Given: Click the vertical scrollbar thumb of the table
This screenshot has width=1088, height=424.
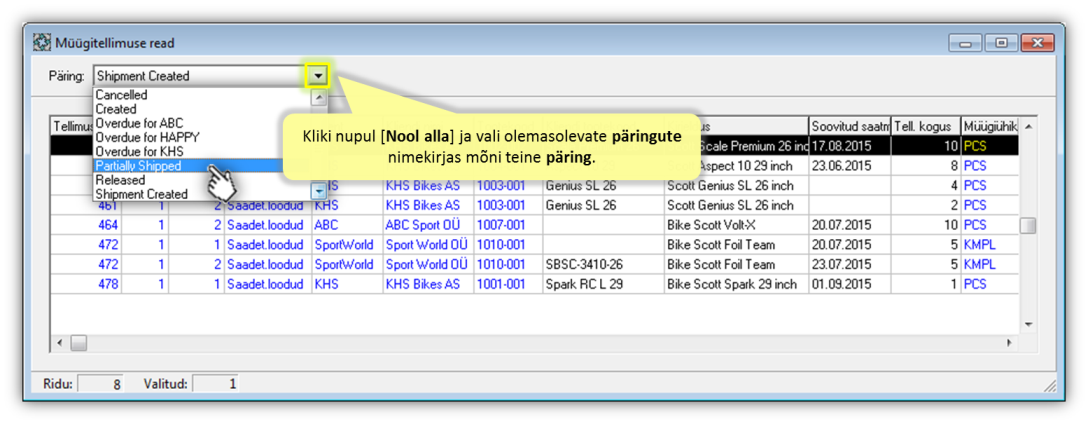Looking at the screenshot, I should point(1028,226).
